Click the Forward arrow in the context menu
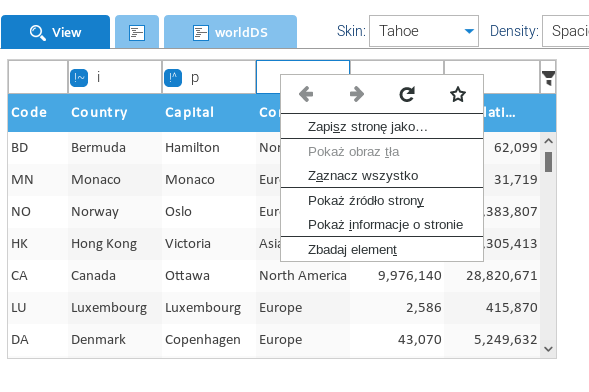Image resolution: width=589 pixels, height=392 pixels. pyautogui.click(x=357, y=94)
